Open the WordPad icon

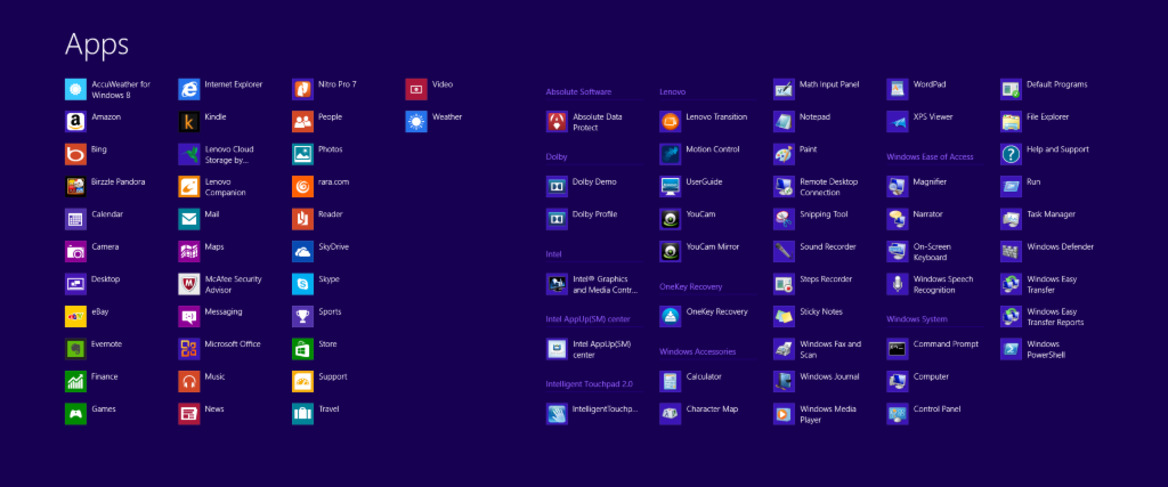(898, 89)
